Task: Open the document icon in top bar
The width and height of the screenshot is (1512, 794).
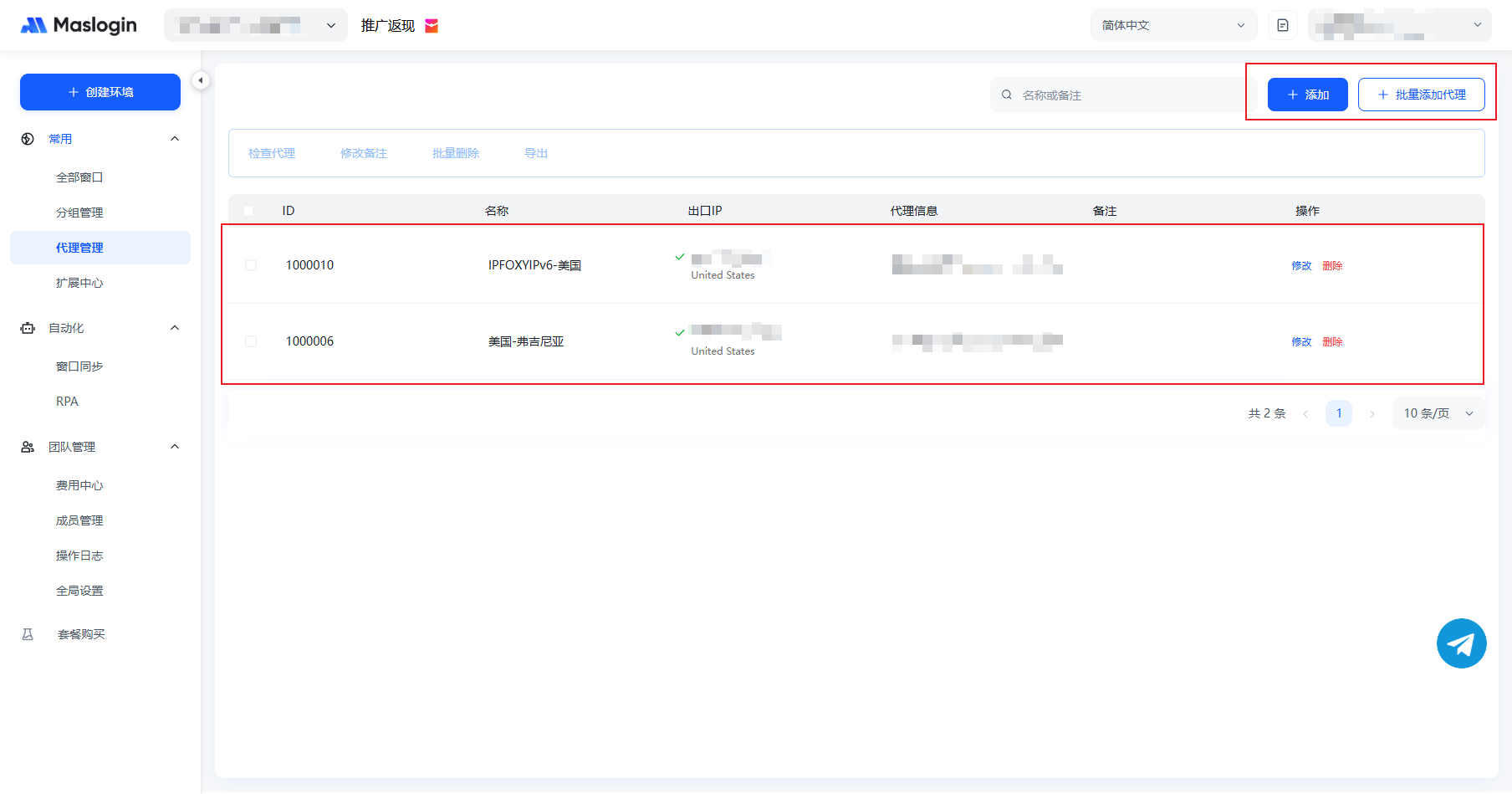Action: 1282,25
